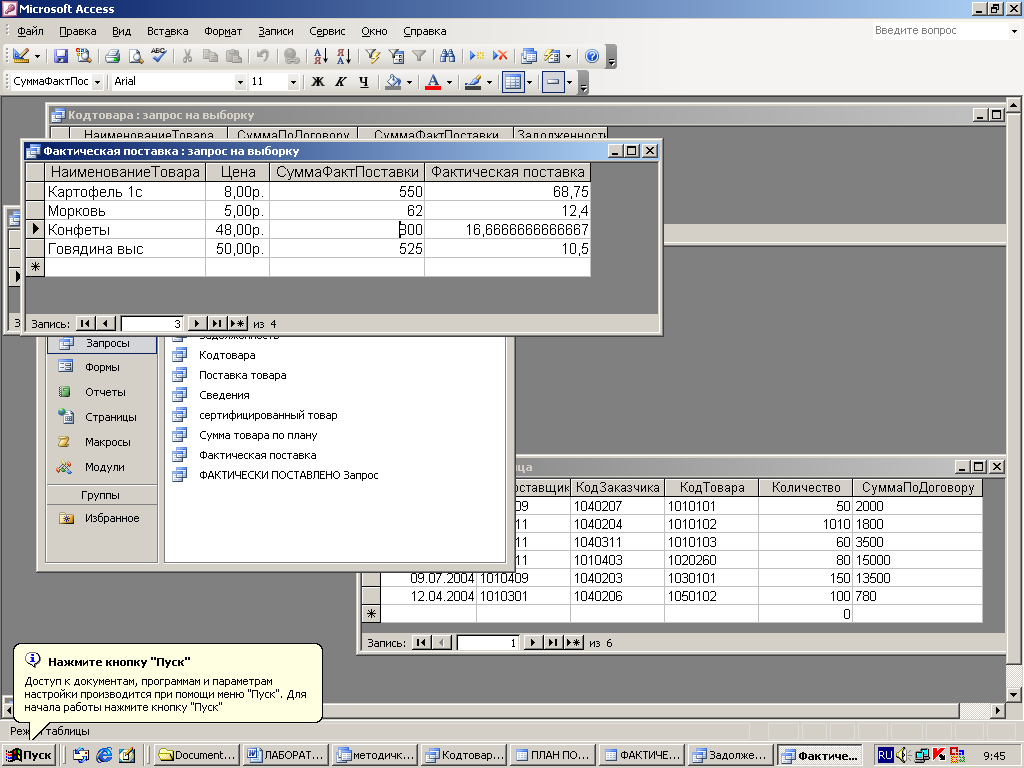
Task: Click the View mode toolbar icon
Action: tap(21, 56)
